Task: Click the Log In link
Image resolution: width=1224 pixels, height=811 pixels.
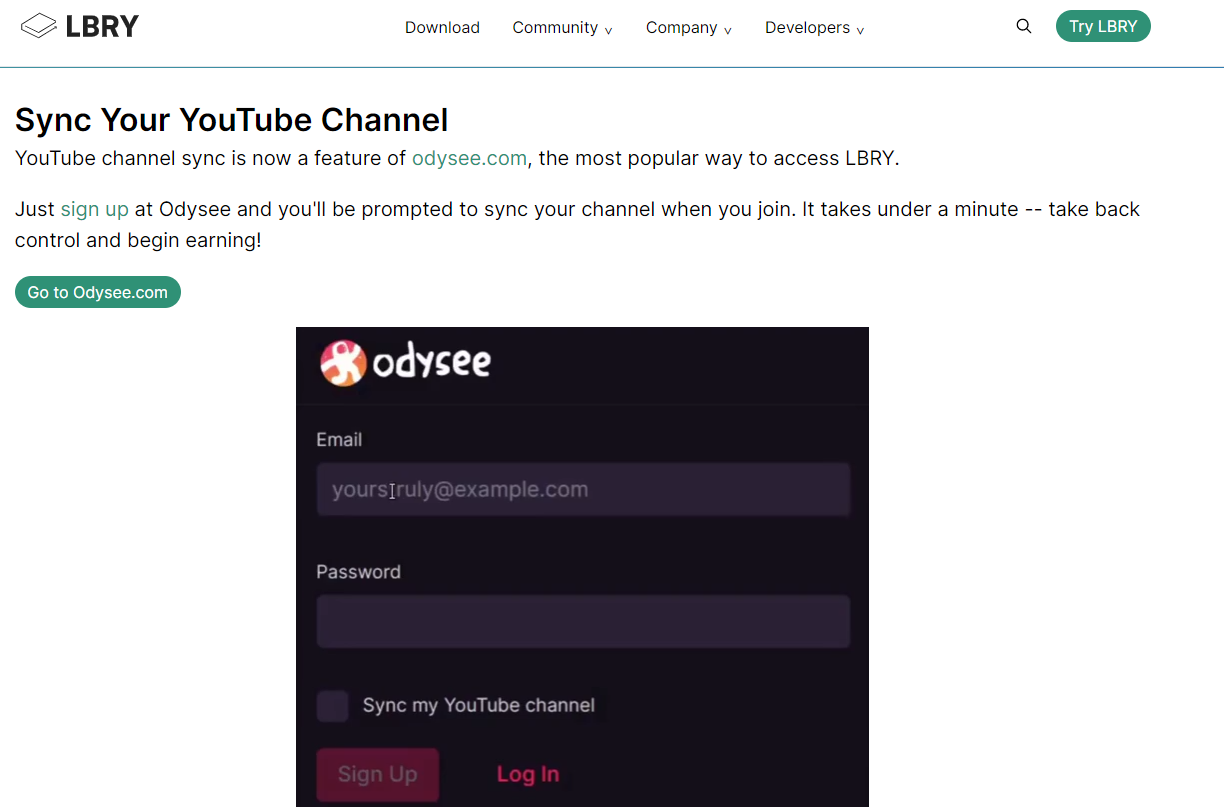Action: 528,774
